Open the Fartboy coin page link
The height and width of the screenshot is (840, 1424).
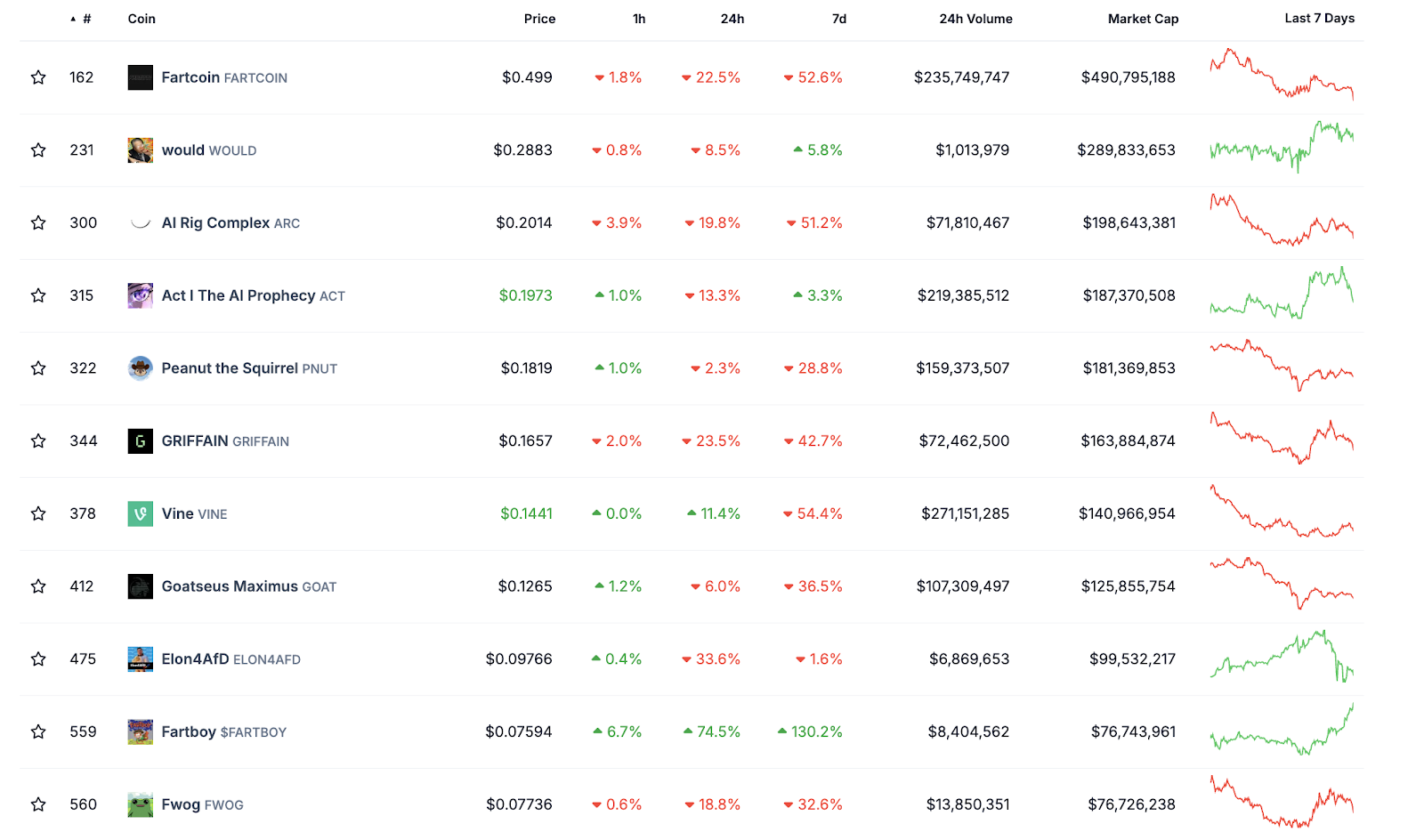coord(189,731)
